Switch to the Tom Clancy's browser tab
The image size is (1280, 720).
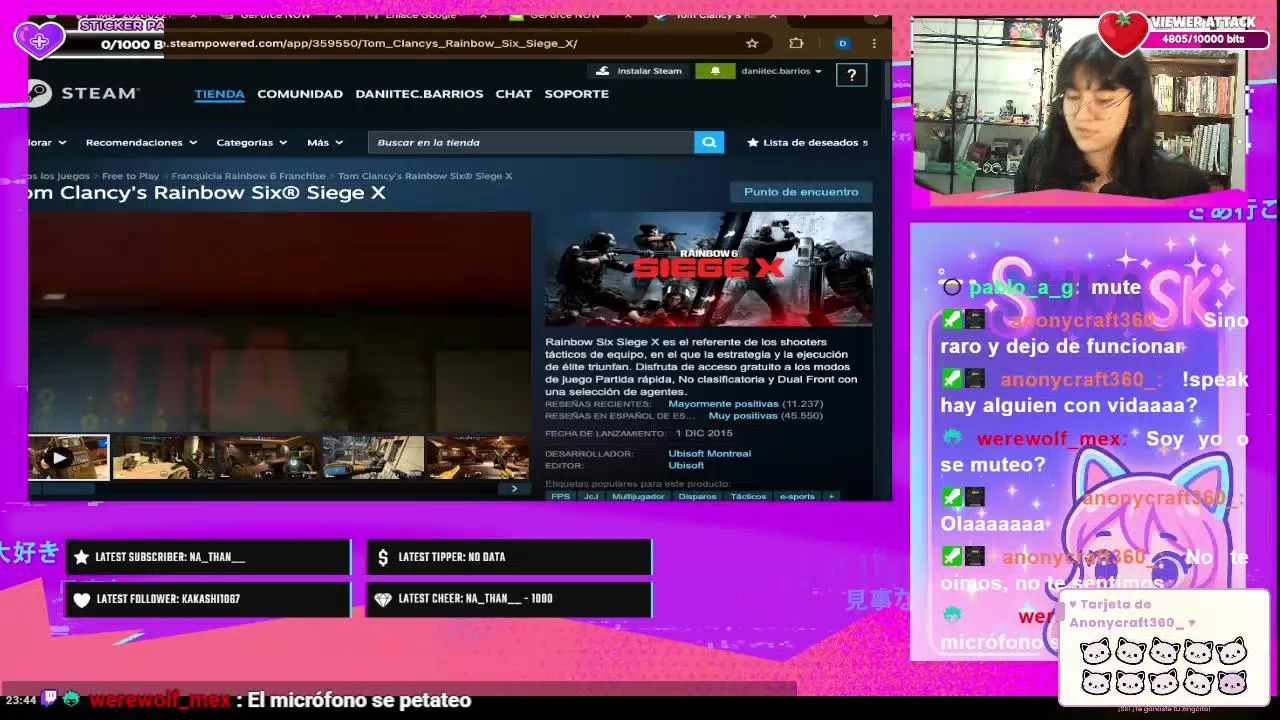pos(717,16)
